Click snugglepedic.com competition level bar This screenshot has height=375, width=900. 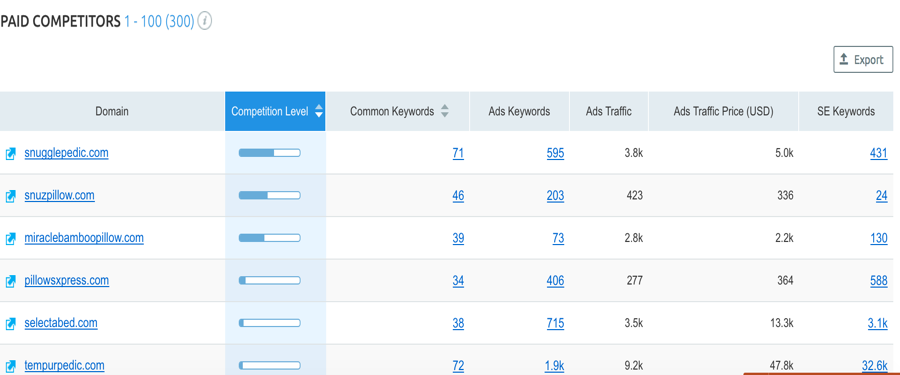[x=269, y=153]
